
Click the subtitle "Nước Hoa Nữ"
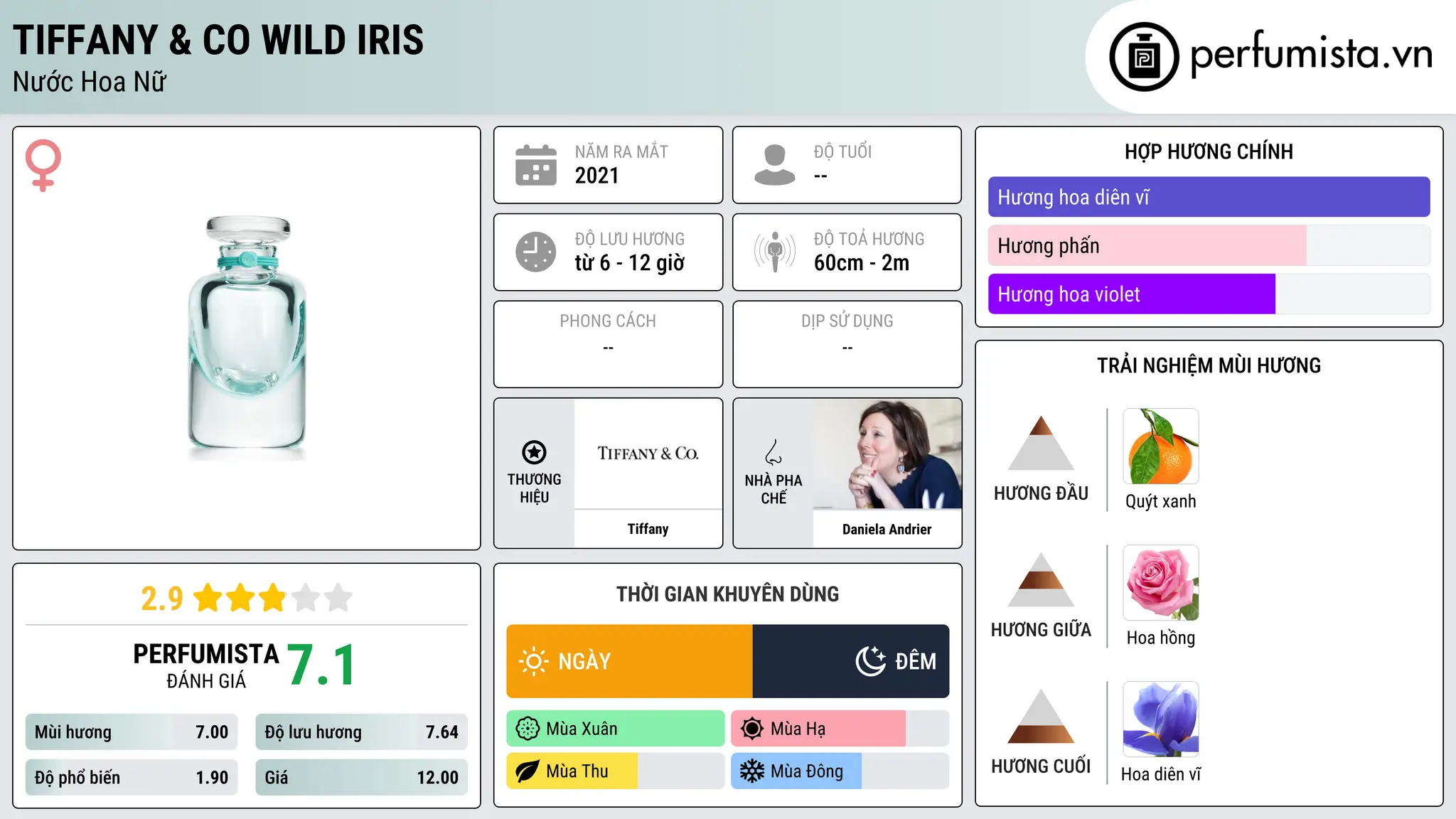[x=90, y=82]
